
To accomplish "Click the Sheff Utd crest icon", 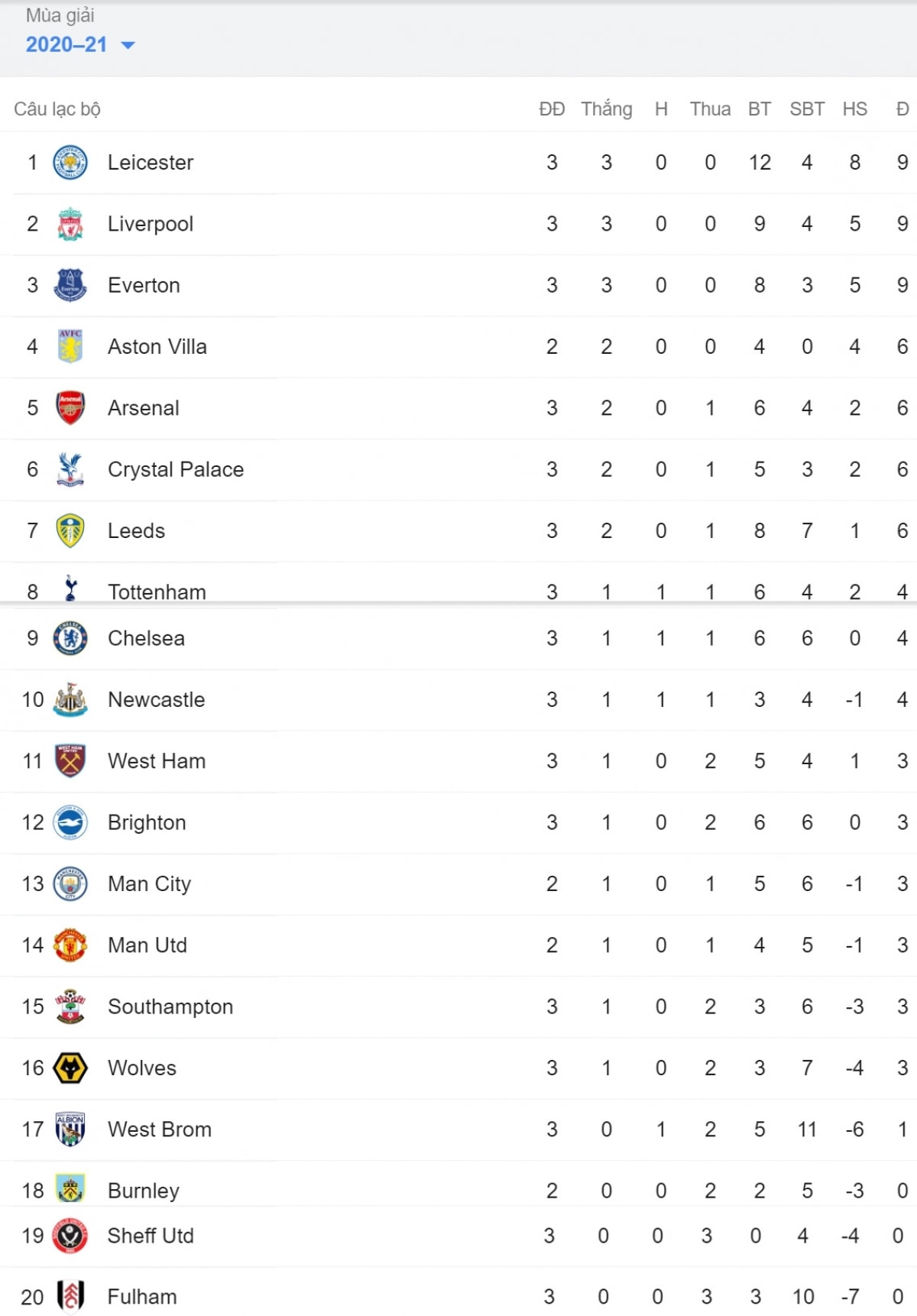I will 70,1236.
